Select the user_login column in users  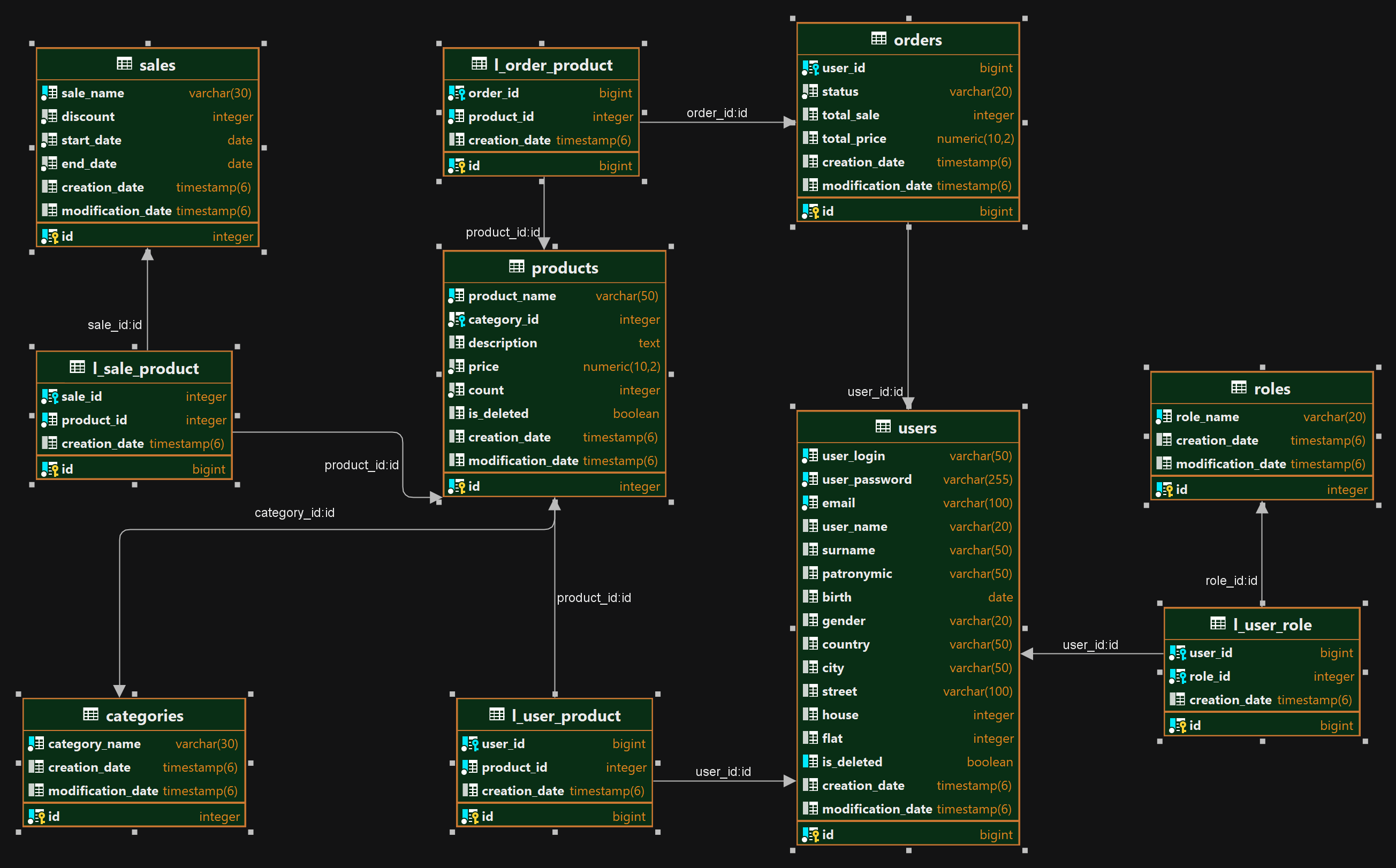click(908, 456)
